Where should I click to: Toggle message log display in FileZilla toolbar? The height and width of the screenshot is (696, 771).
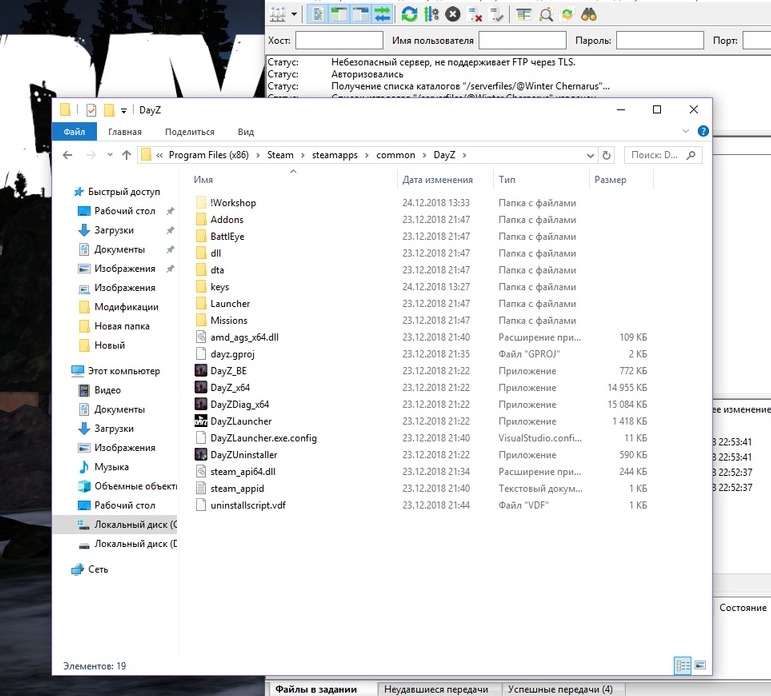[x=318, y=14]
